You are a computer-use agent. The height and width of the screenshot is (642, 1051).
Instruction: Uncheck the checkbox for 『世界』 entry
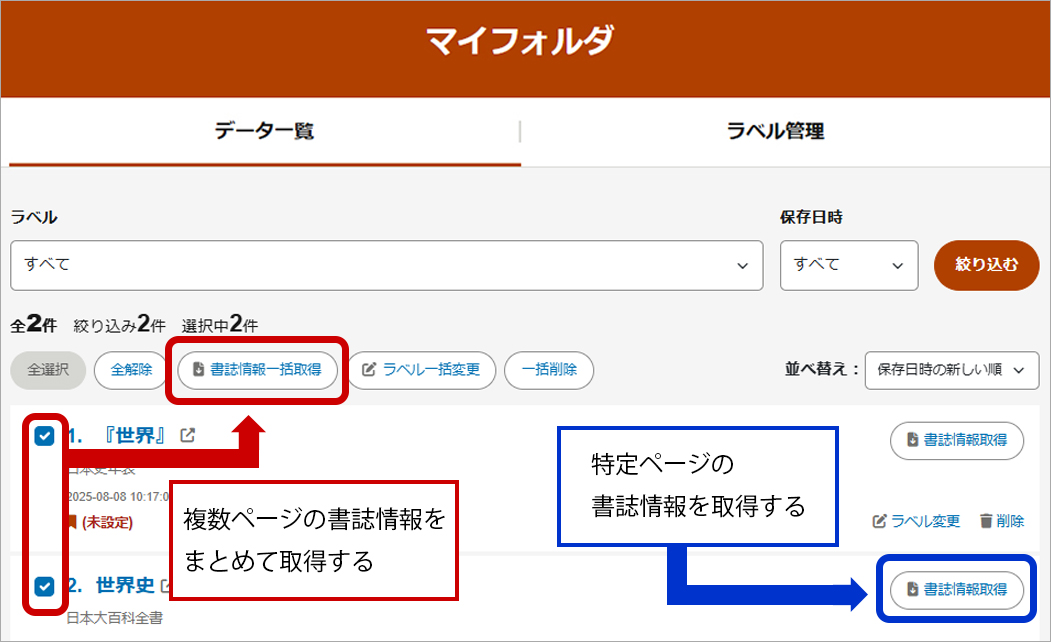pos(43,434)
